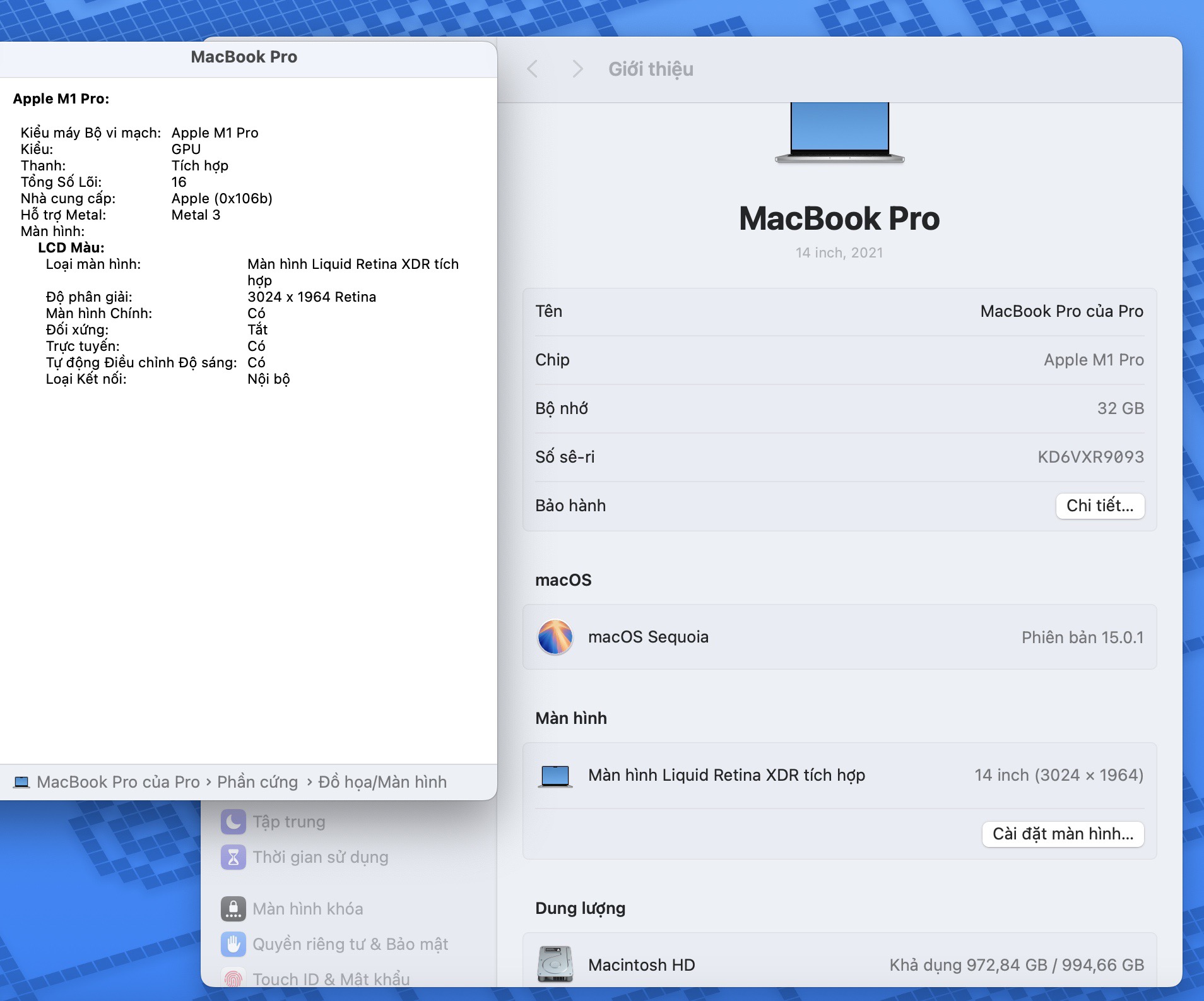The height and width of the screenshot is (1001, 1204).
Task: Click the computer name MacBook Pro của Pro field
Action: (x=1061, y=311)
